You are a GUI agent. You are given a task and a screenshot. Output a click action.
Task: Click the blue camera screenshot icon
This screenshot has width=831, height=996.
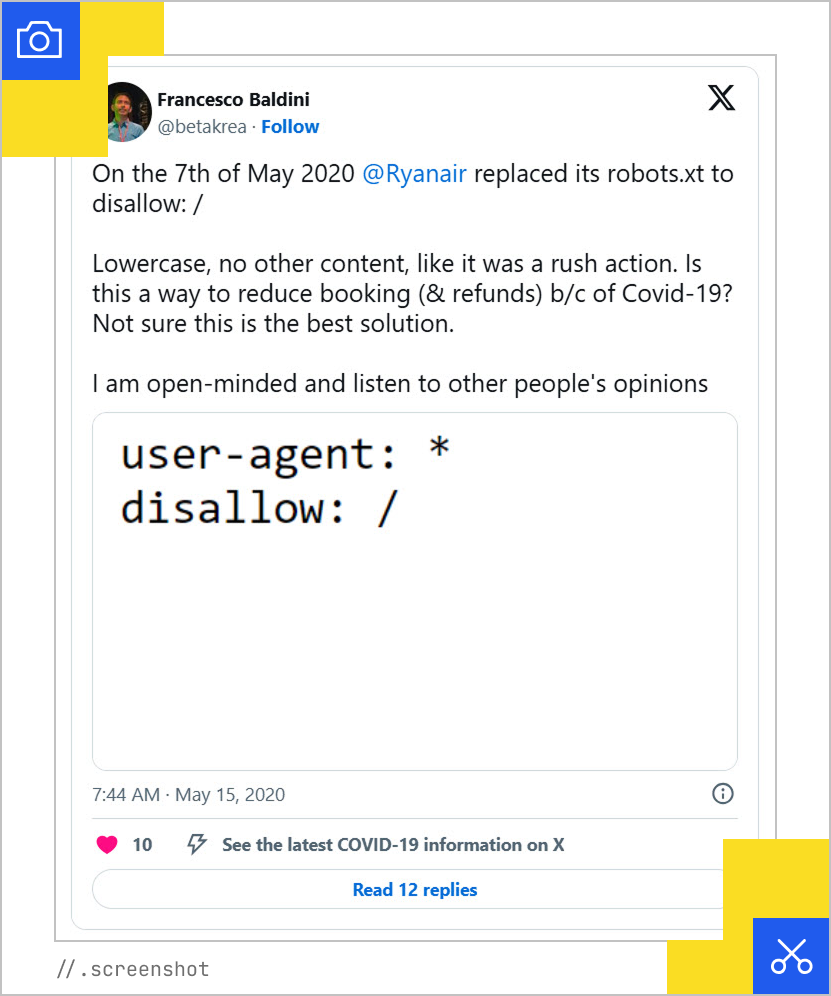[41, 41]
